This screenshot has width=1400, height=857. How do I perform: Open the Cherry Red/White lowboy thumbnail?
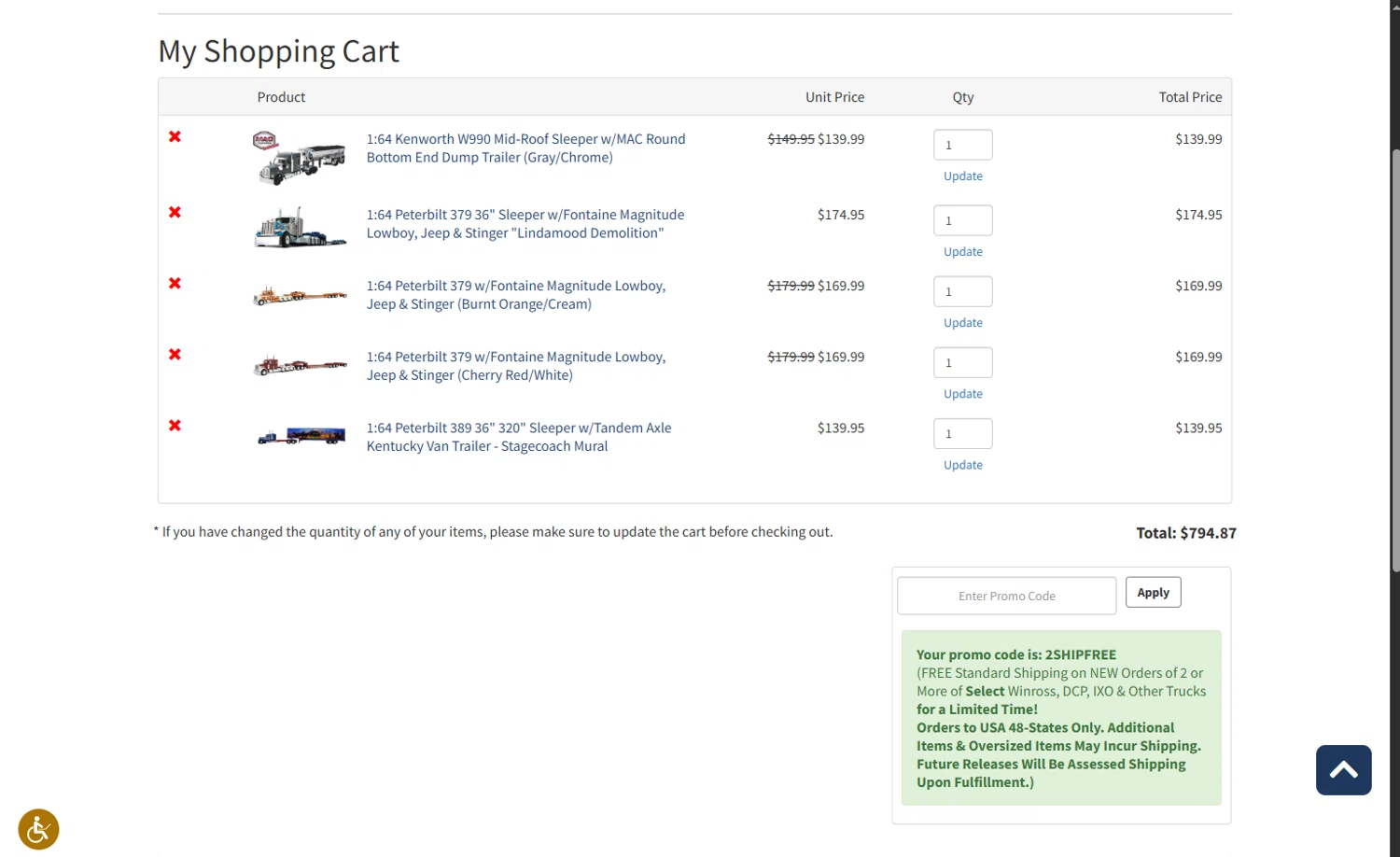300,365
